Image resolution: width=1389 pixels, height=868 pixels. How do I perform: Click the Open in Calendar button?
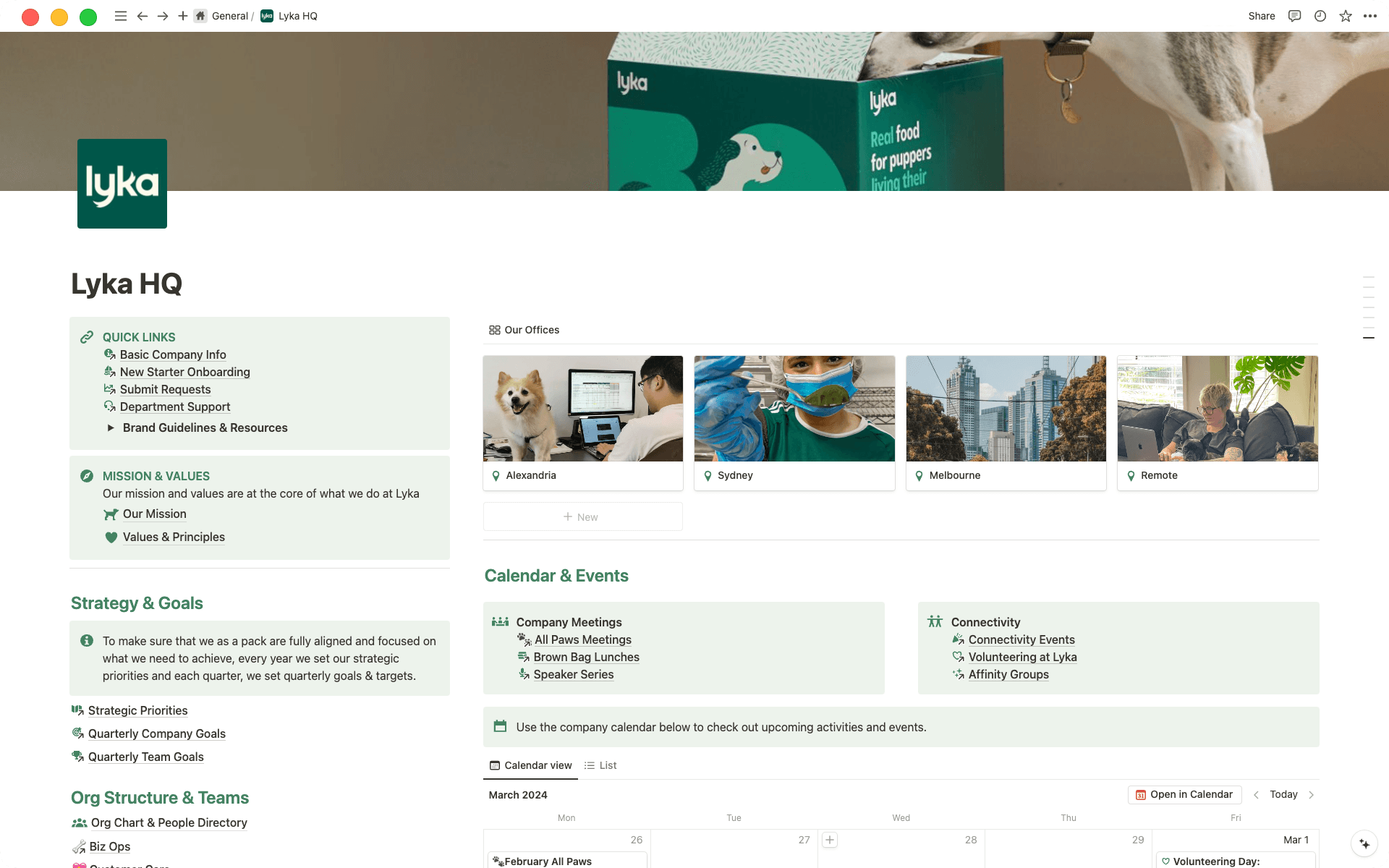click(1184, 794)
